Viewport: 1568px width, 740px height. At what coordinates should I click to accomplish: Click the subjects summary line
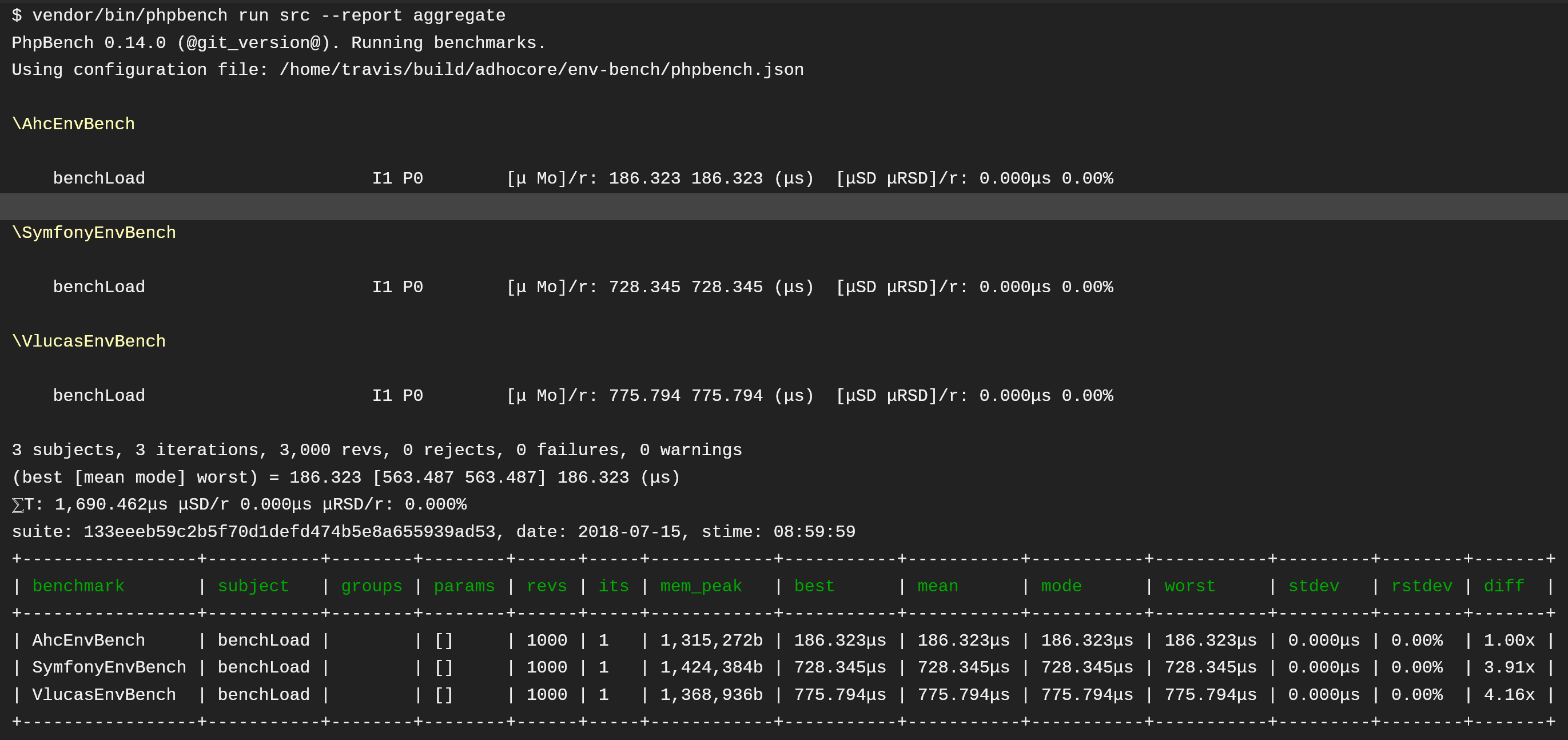click(x=376, y=450)
